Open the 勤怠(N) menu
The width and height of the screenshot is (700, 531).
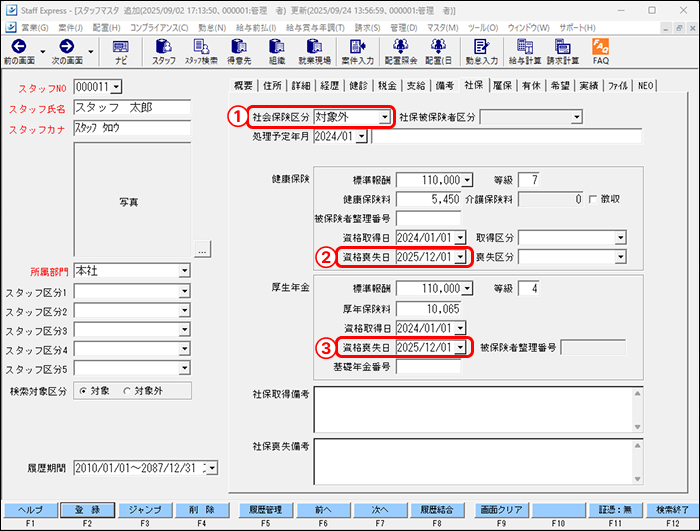tap(212, 28)
